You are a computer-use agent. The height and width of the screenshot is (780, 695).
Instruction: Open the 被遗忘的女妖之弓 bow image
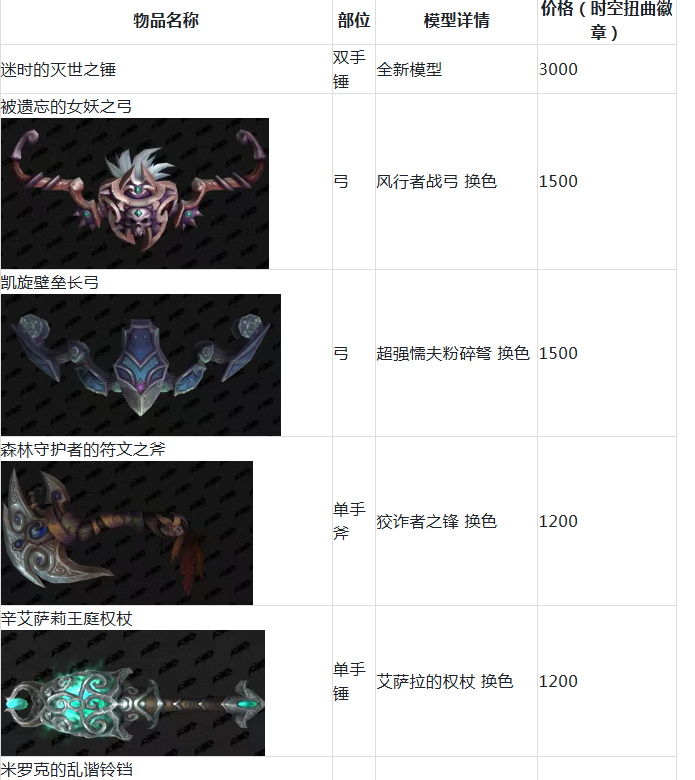pos(135,194)
